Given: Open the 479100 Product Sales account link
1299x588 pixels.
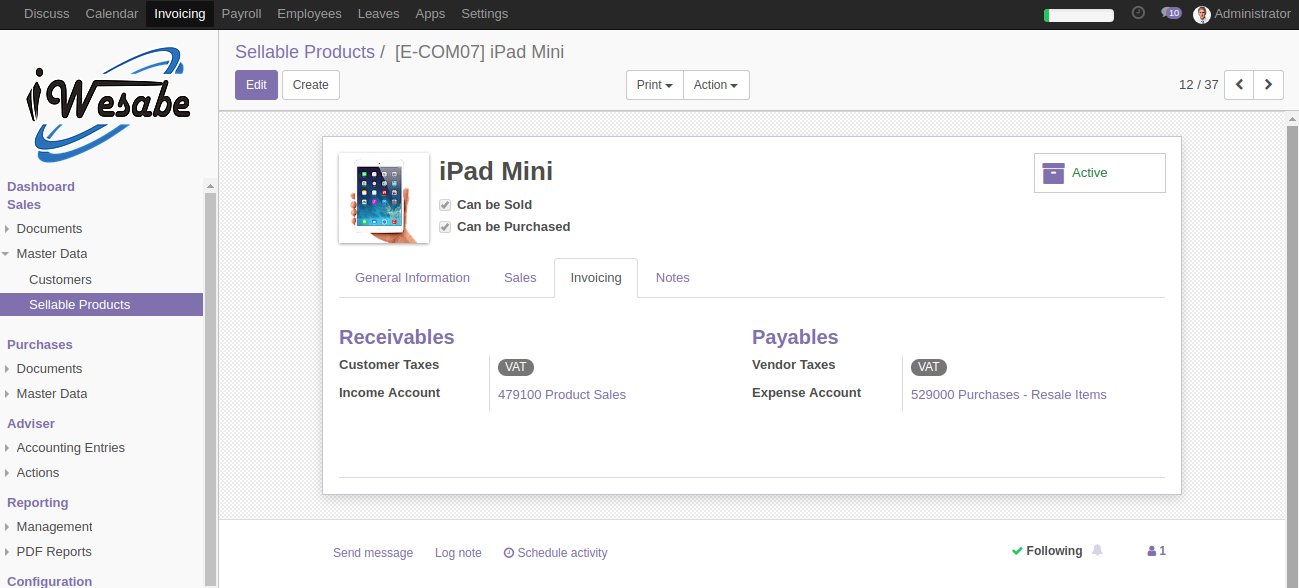Looking at the screenshot, I should click(x=562, y=395).
